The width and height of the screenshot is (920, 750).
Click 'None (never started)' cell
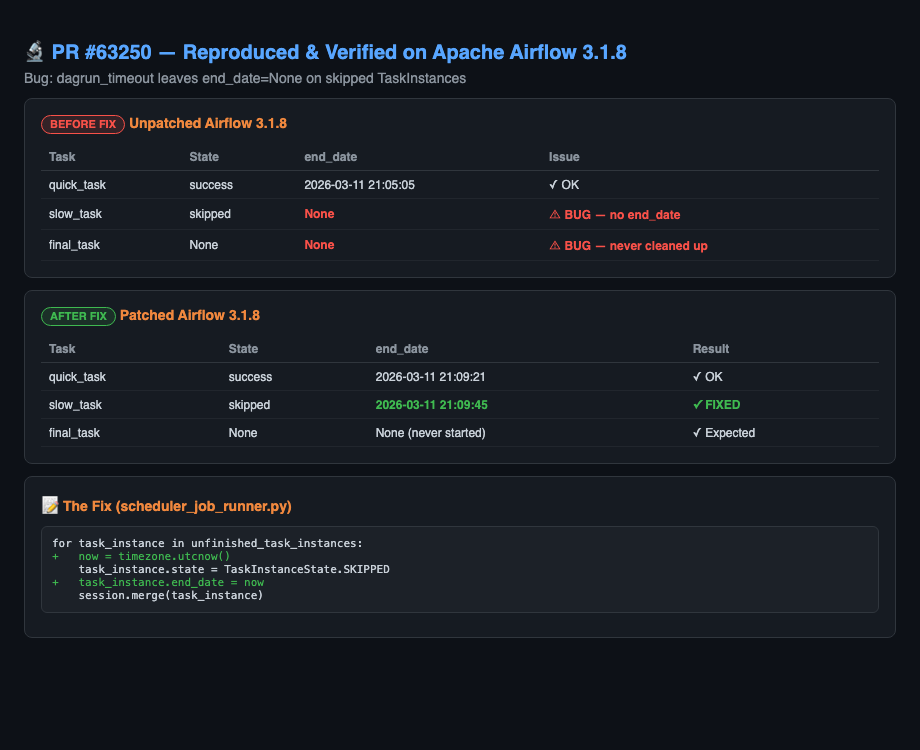430,433
